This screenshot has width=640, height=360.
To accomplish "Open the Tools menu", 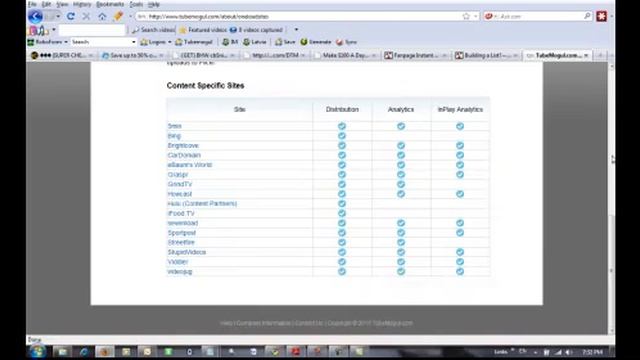I will tap(136, 4).
